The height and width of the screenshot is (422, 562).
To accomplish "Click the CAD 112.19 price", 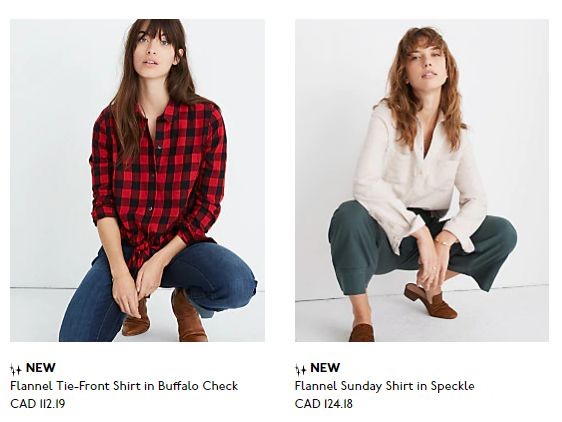I will point(38,404).
